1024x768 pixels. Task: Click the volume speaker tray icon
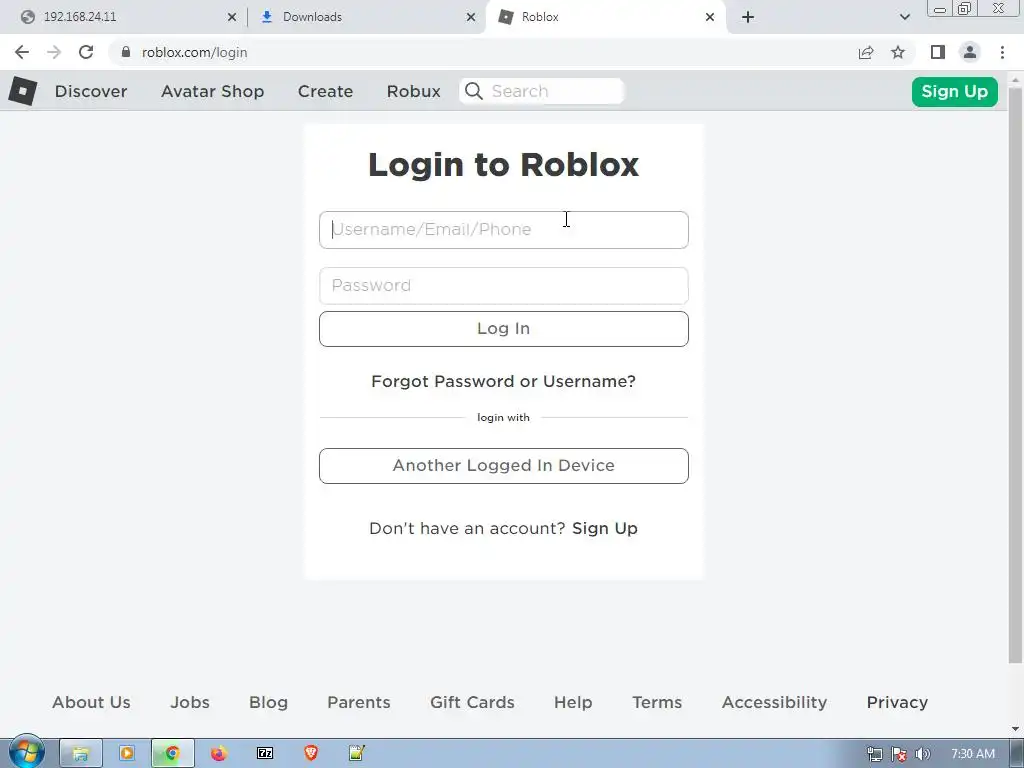tap(923, 754)
